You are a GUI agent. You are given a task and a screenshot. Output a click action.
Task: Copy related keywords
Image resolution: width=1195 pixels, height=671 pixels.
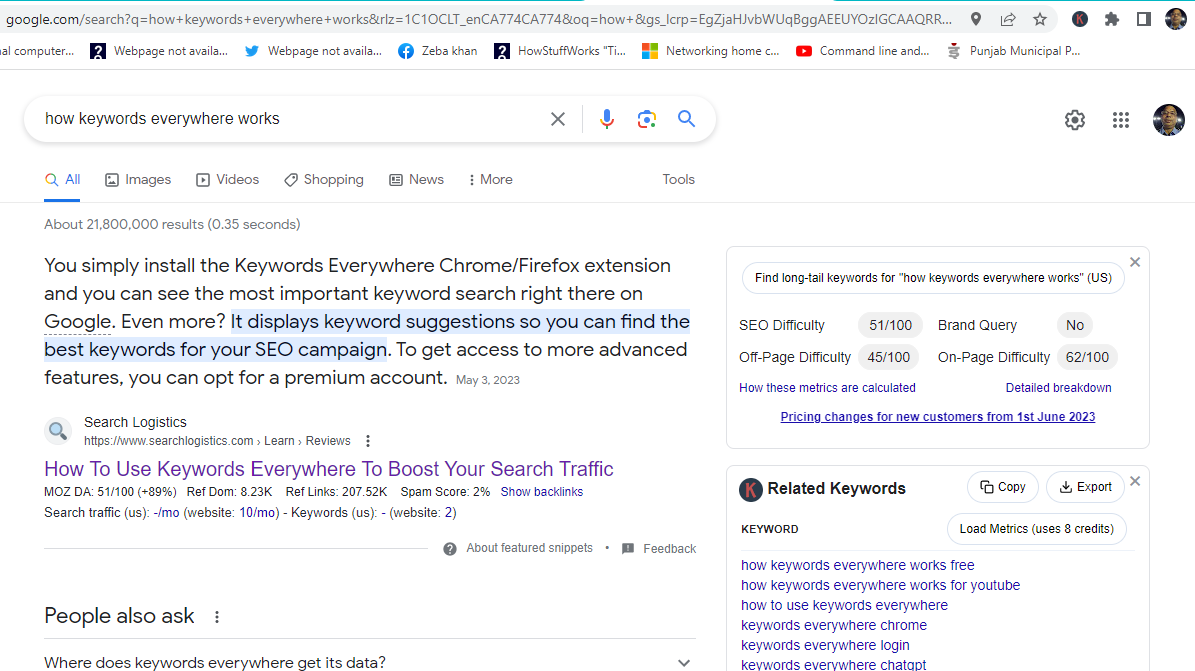1002,486
